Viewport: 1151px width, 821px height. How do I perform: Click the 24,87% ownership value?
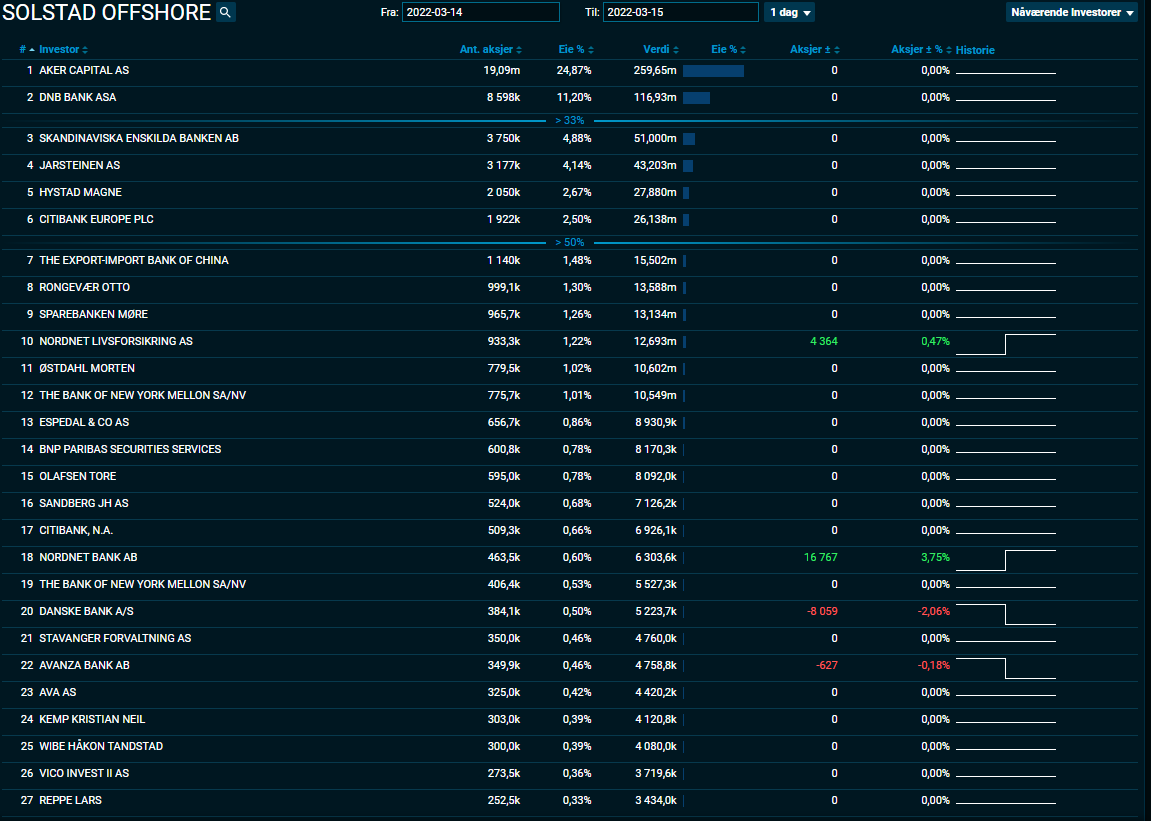tap(574, 70)
